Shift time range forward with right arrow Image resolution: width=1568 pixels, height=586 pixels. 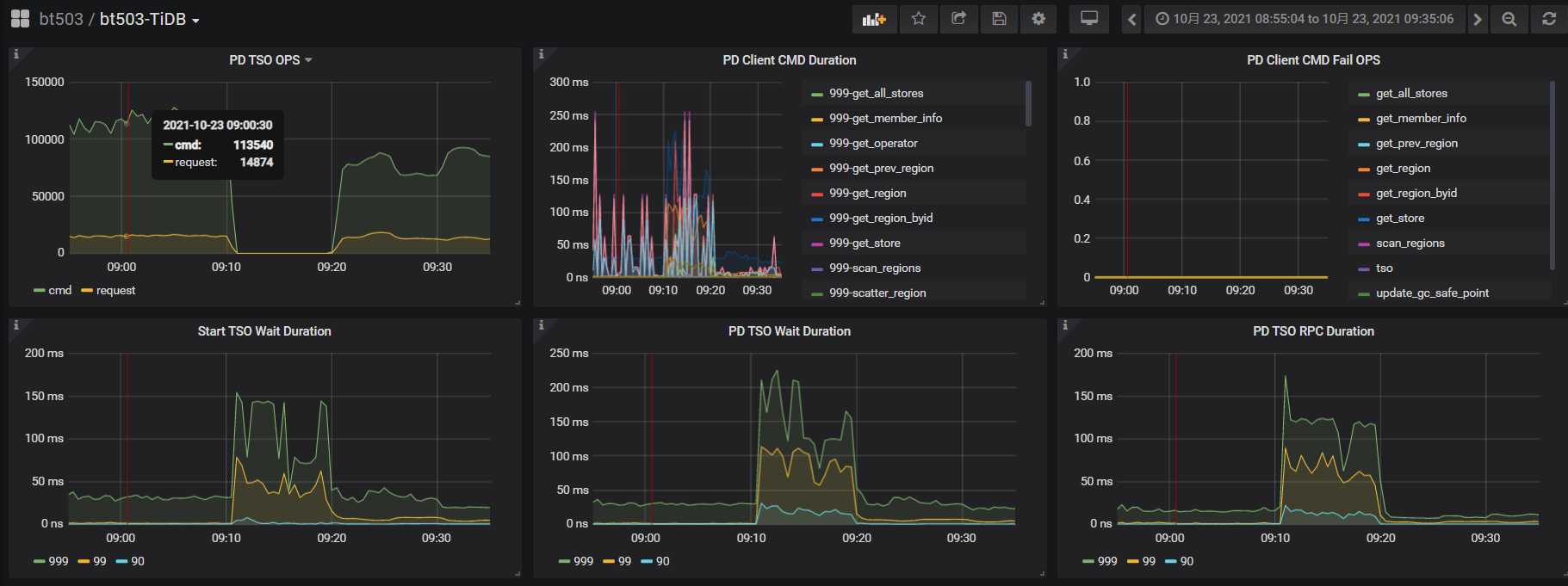(1478, 19)
